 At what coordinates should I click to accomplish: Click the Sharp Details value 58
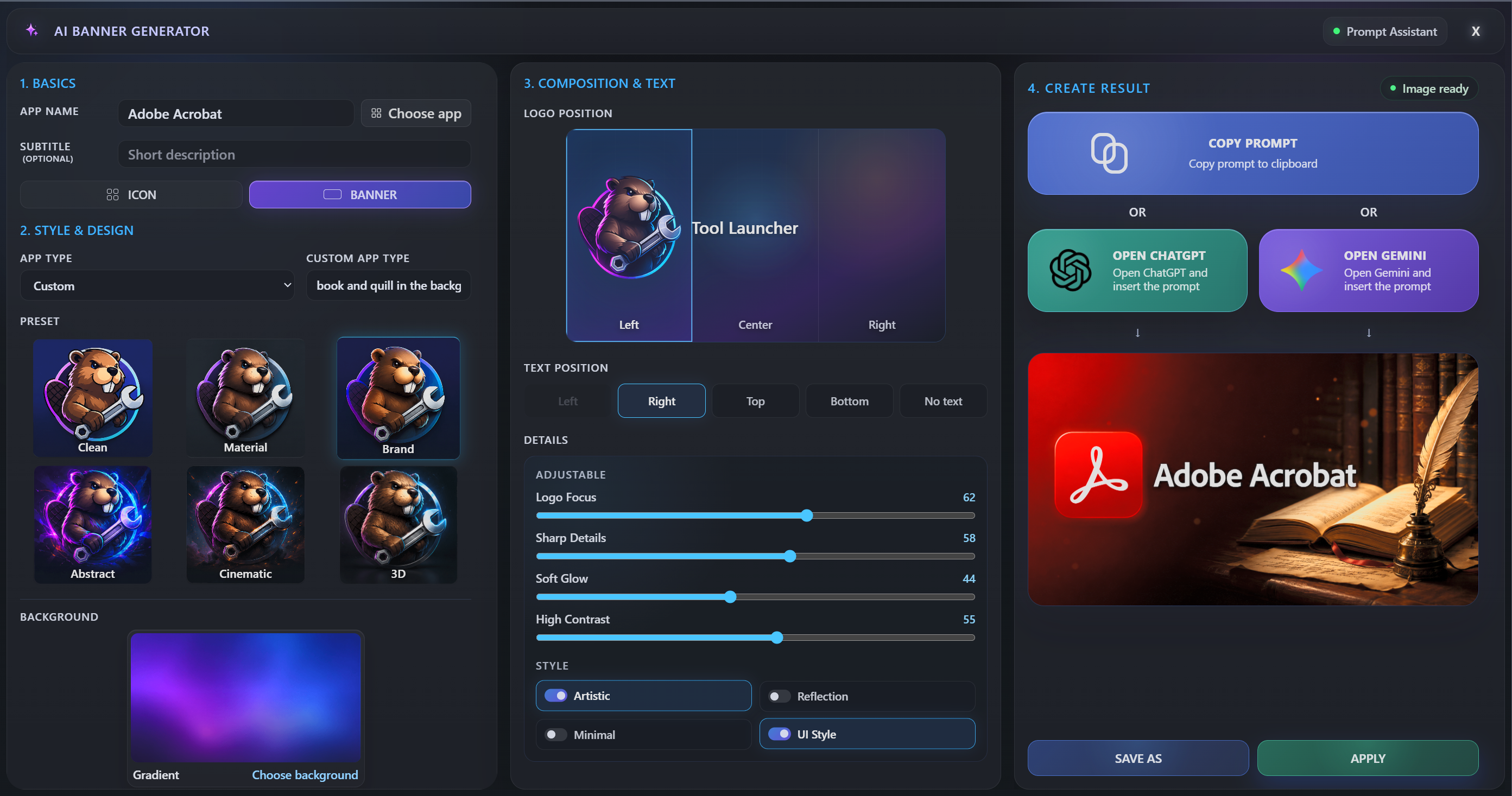coord(969,537)
